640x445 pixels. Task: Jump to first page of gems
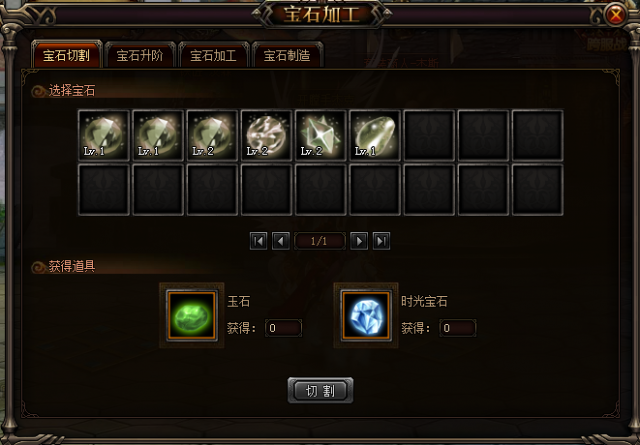[258, 241]
